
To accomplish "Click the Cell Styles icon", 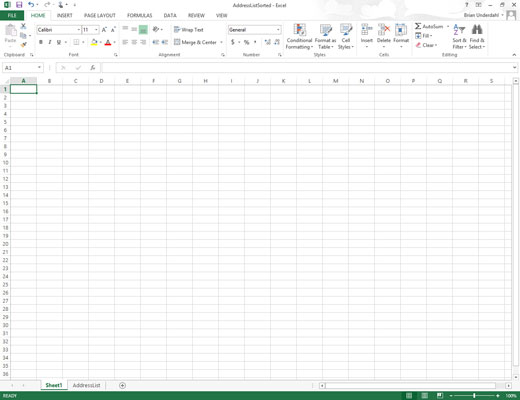I will [x=346, y=29].
